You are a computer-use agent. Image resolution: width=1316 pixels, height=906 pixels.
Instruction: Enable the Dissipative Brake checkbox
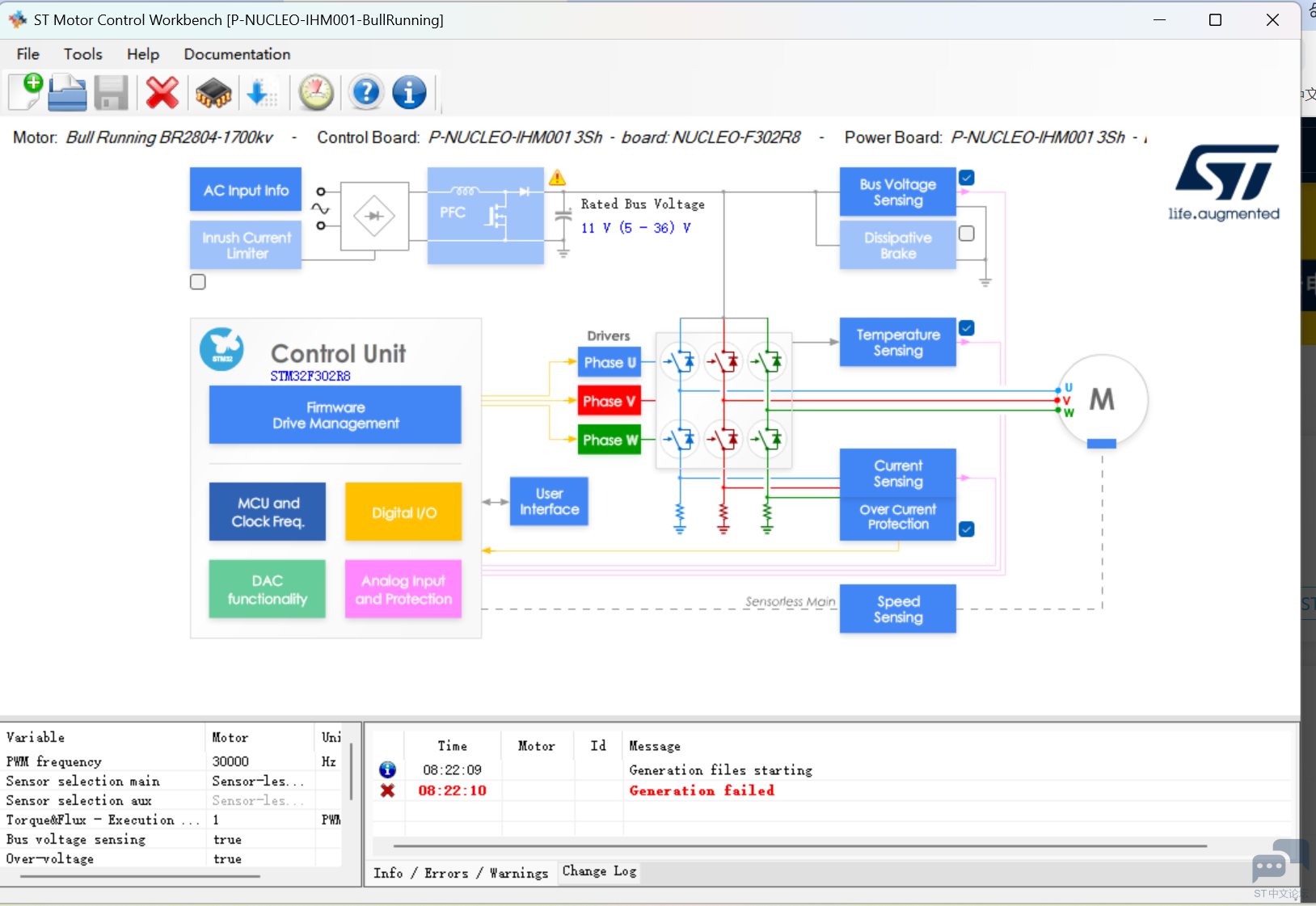966,234
